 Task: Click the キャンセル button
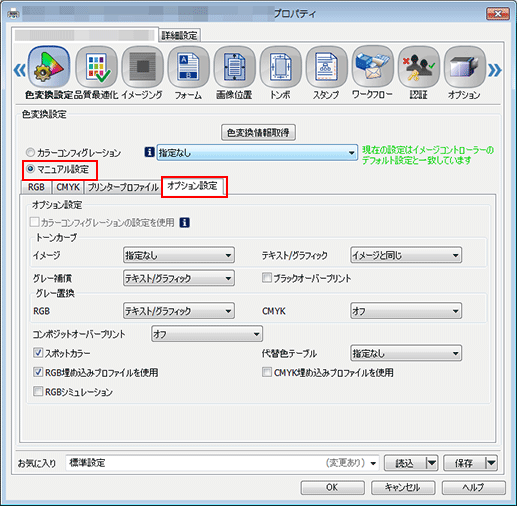coord(403,487)
